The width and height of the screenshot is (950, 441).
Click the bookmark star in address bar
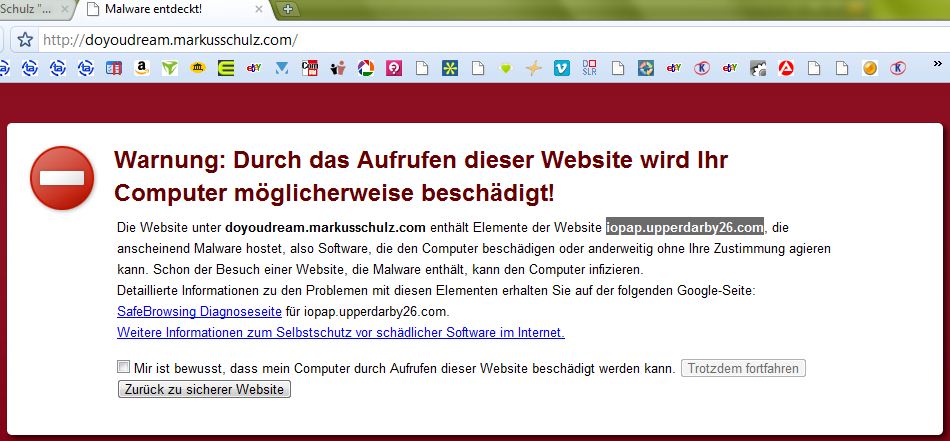click(x=25, y=40)
